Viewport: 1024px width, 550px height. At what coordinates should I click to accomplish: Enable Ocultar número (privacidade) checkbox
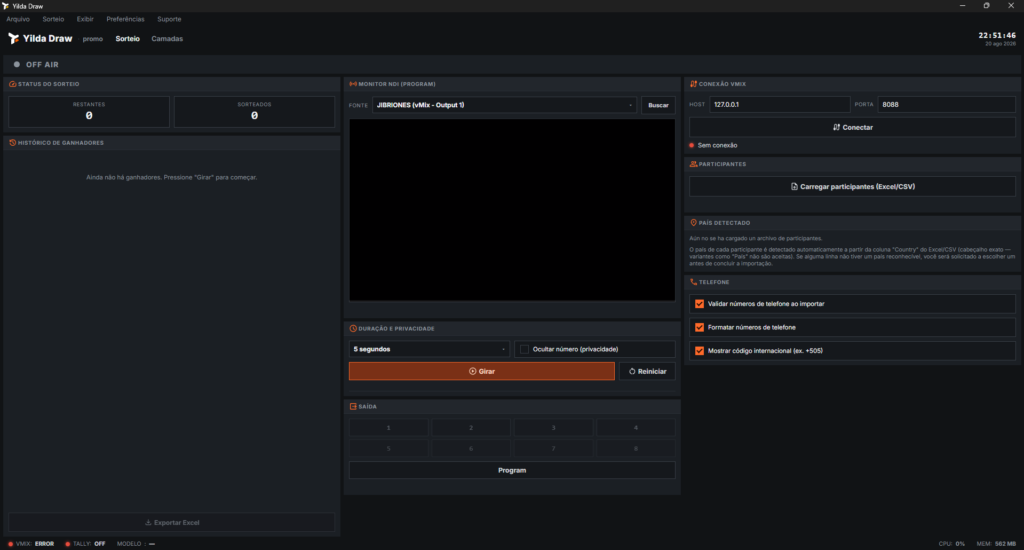click(524, 349)
